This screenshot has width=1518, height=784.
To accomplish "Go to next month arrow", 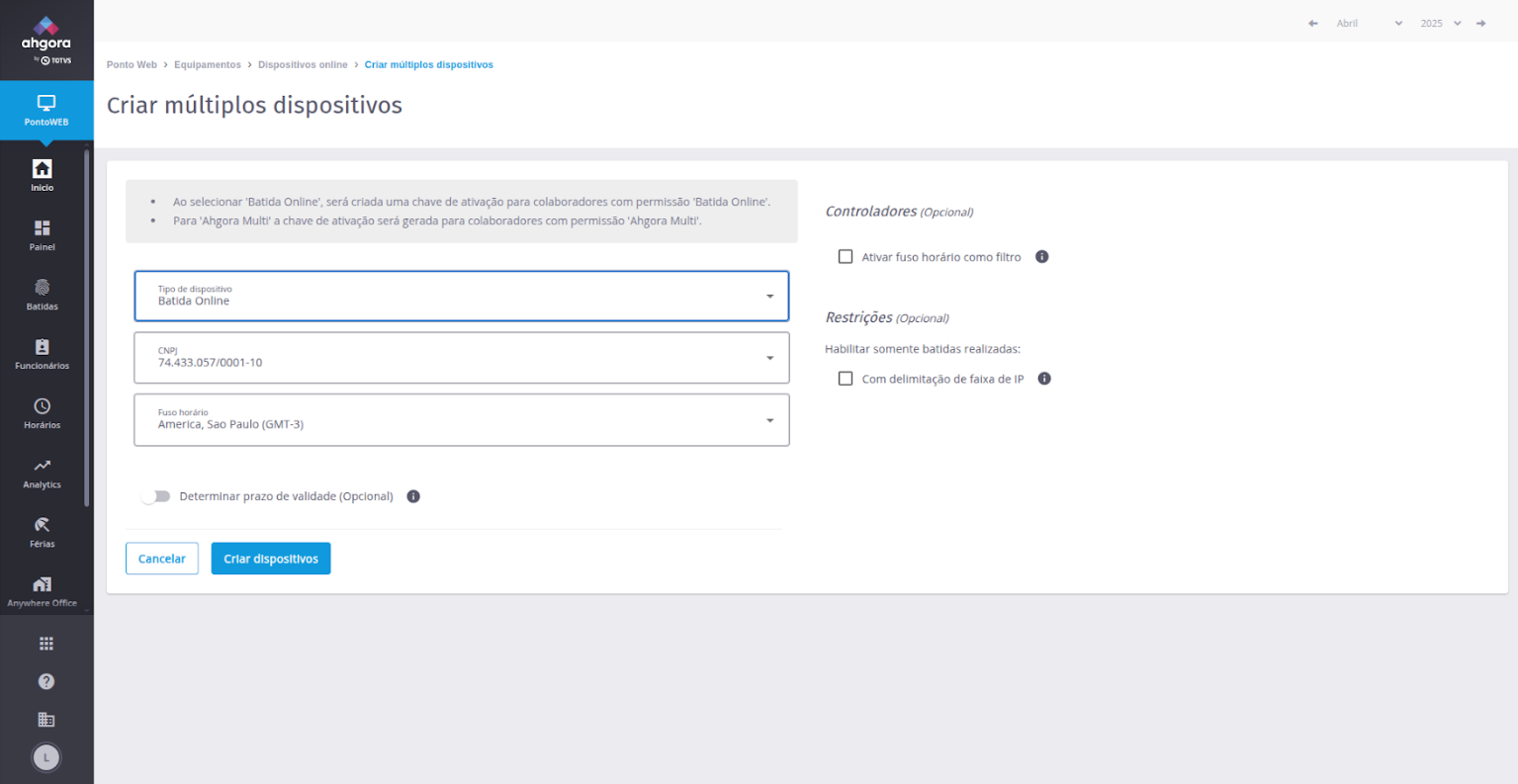I will [x=1481, y=23].
